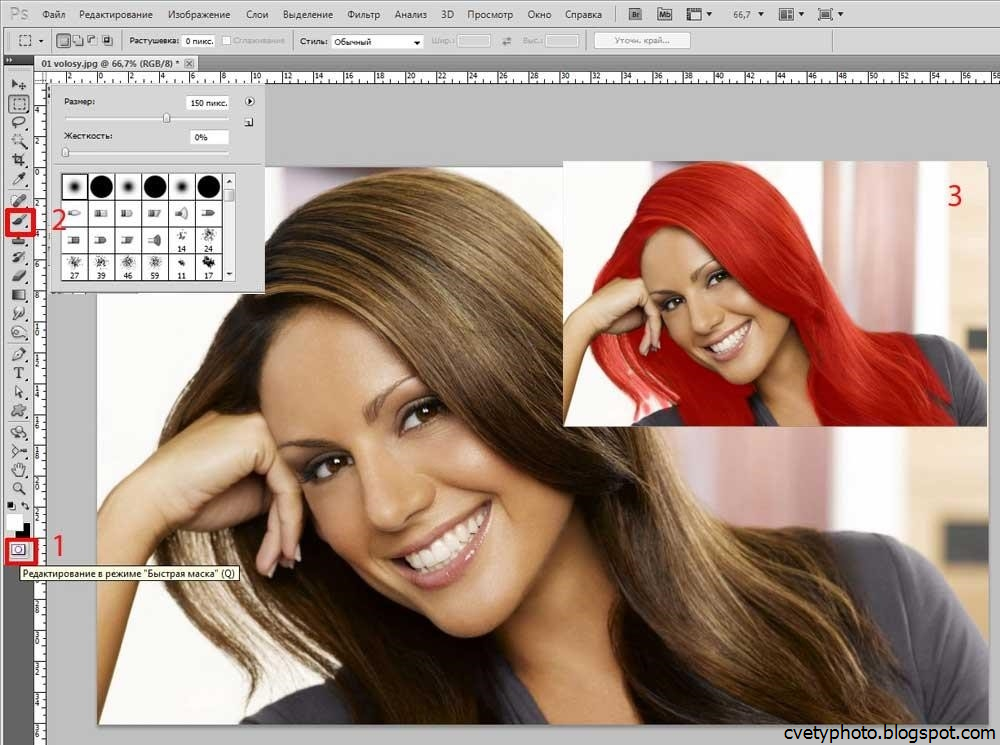Create new brush preset from this brush

point(249,122)
